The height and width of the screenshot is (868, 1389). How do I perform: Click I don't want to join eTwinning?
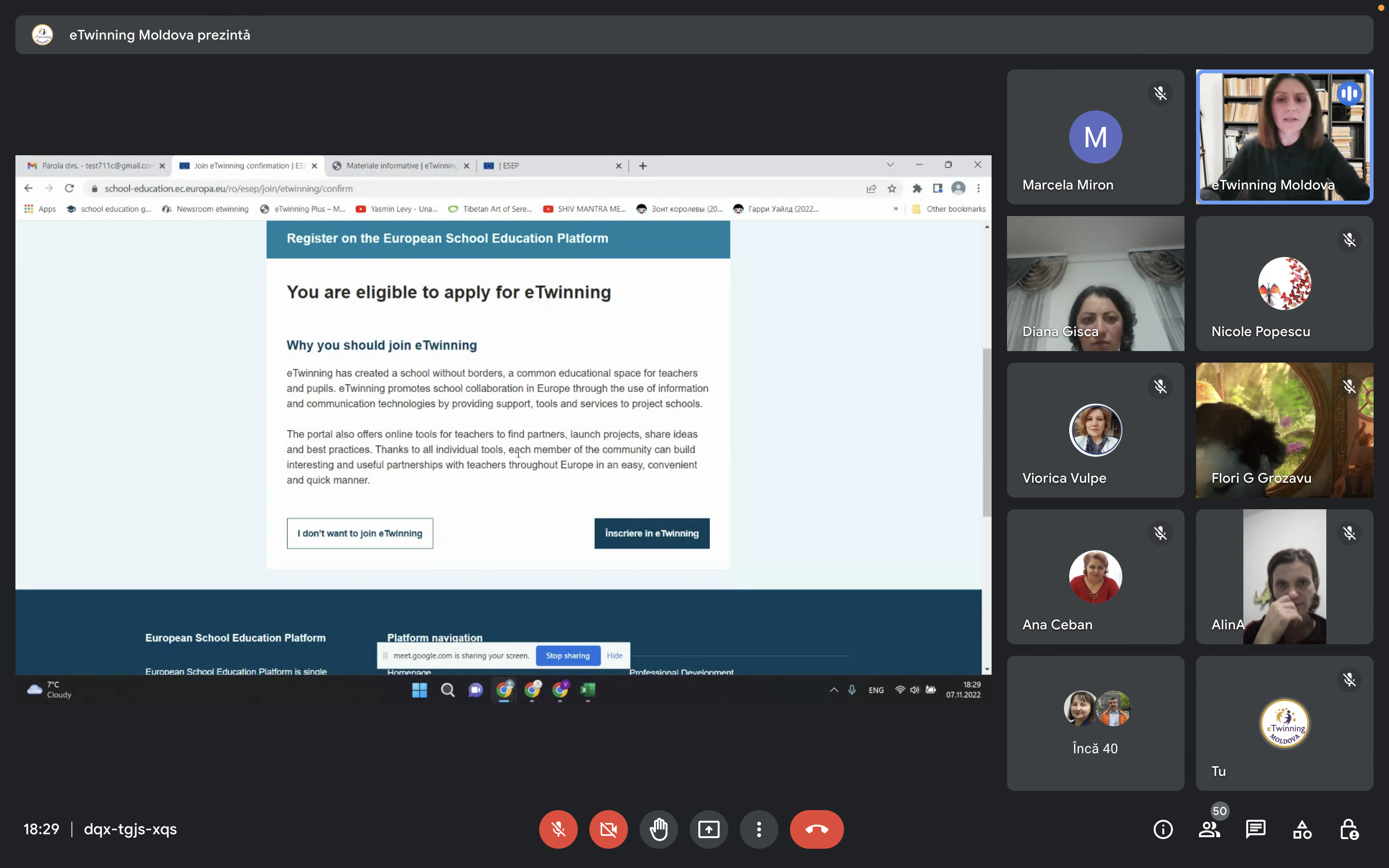point(360,533)
